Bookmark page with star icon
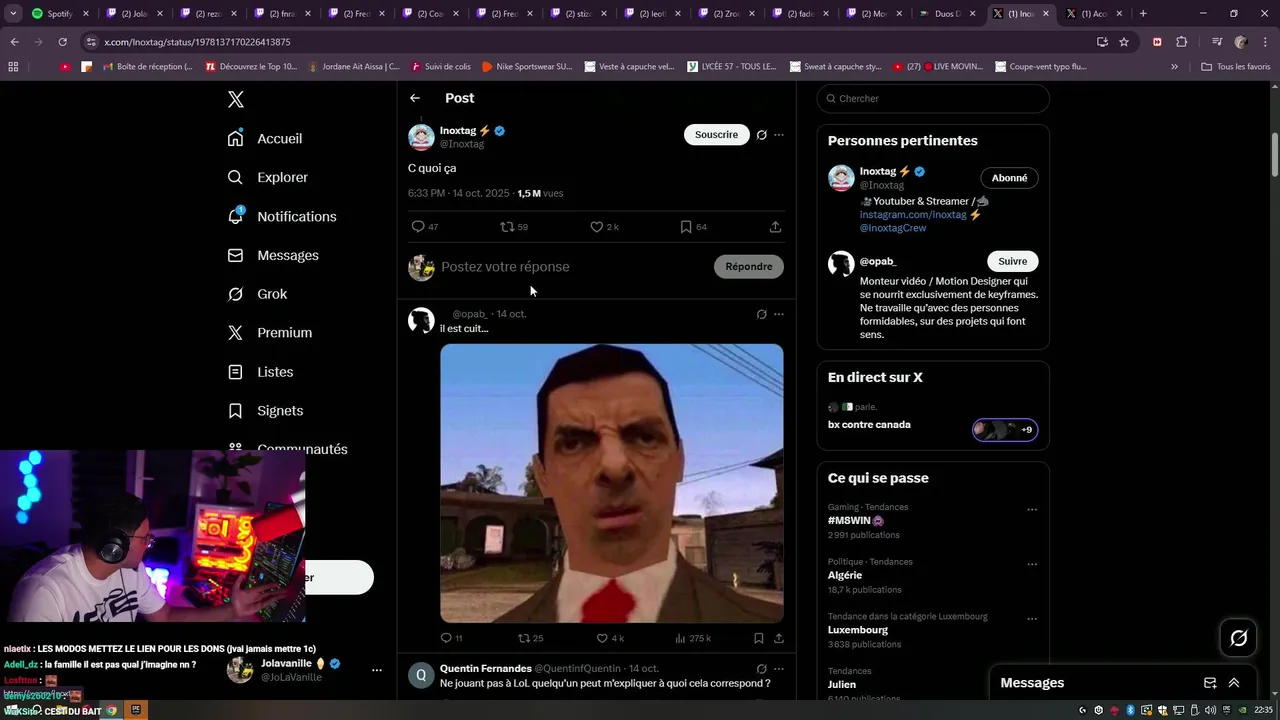This screenshot has height=720, width=1280. (x=1124, y=42)
